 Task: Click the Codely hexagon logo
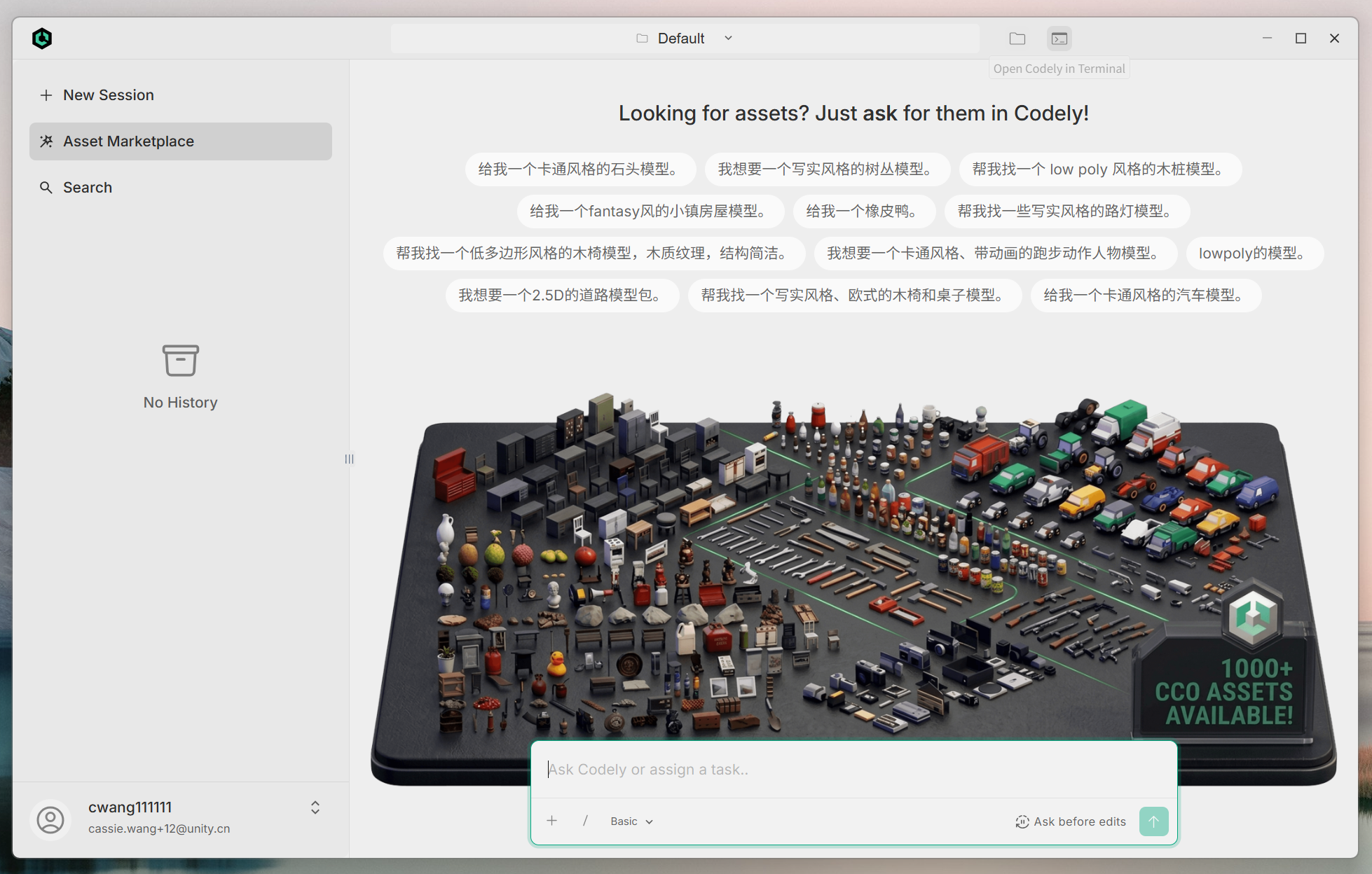(42, 39)
